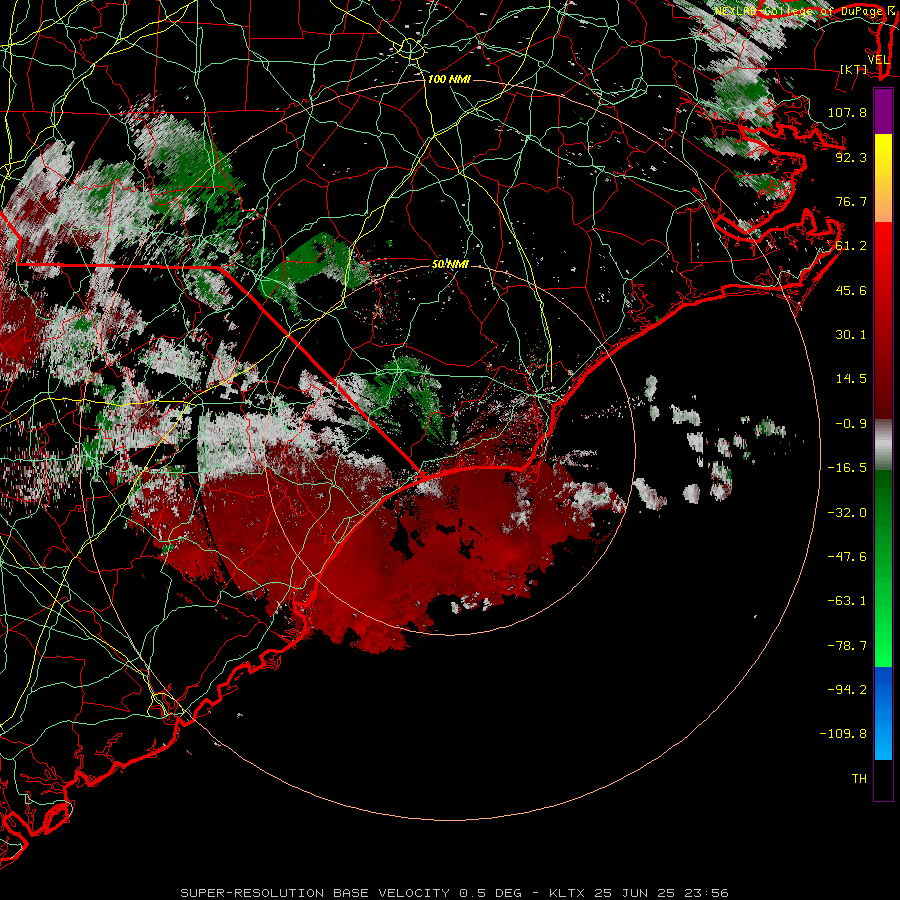Select the -63.1 legend value
The width and height of the screenshot is (900, 900).
[847, 601]
